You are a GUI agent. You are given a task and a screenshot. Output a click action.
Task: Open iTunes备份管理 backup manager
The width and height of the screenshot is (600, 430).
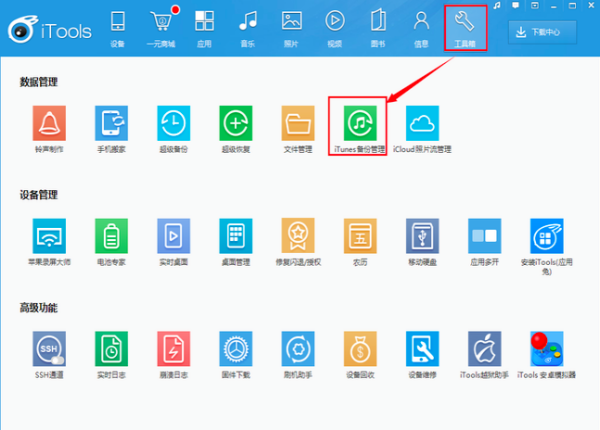tap(360, 123)
